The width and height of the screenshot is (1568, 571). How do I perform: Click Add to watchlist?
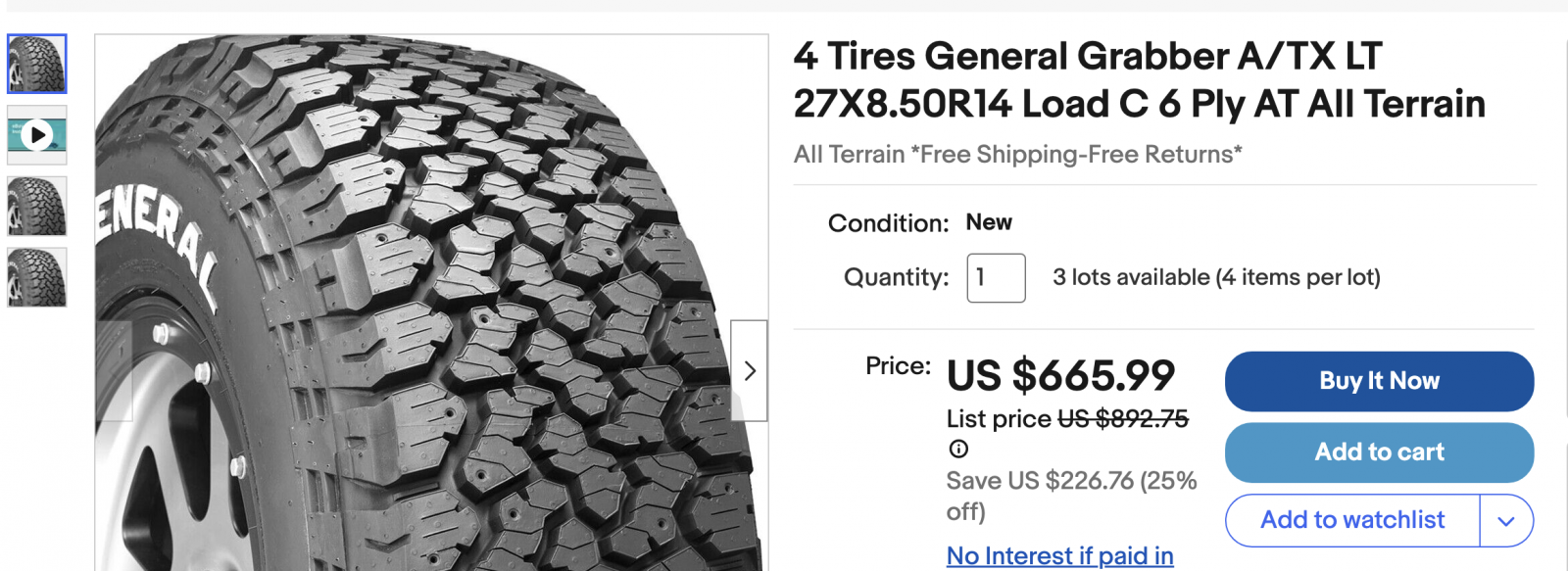coord(1352,520)
